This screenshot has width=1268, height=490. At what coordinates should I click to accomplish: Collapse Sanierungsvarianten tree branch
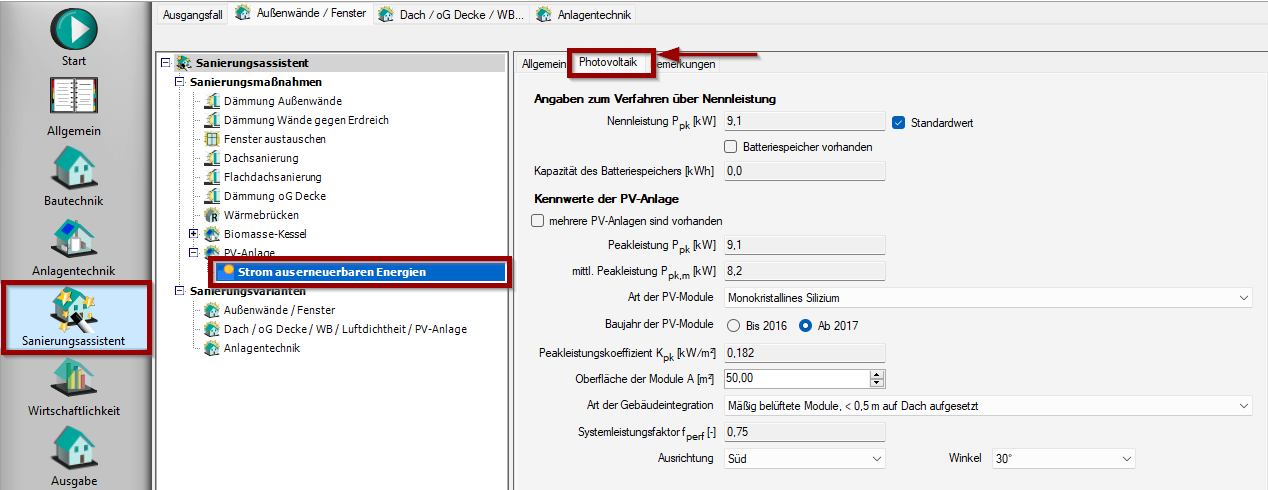[180, 291]
